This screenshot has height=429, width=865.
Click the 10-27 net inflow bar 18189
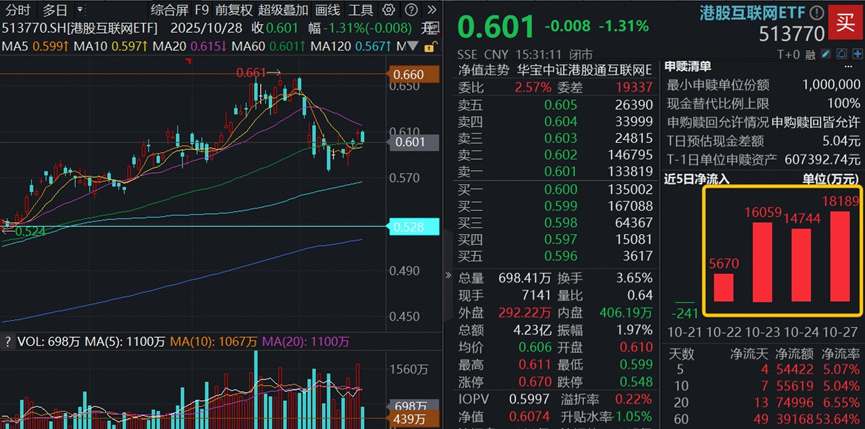click(x=840, y=256)
